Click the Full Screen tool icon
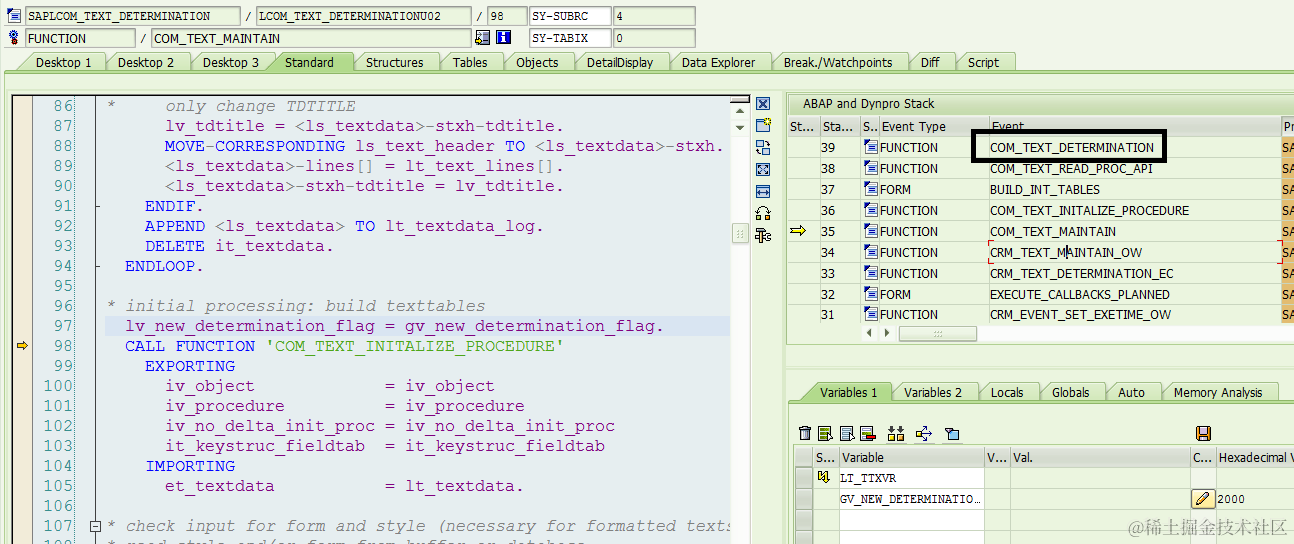The image size is (1294, 544). (763, 170)
